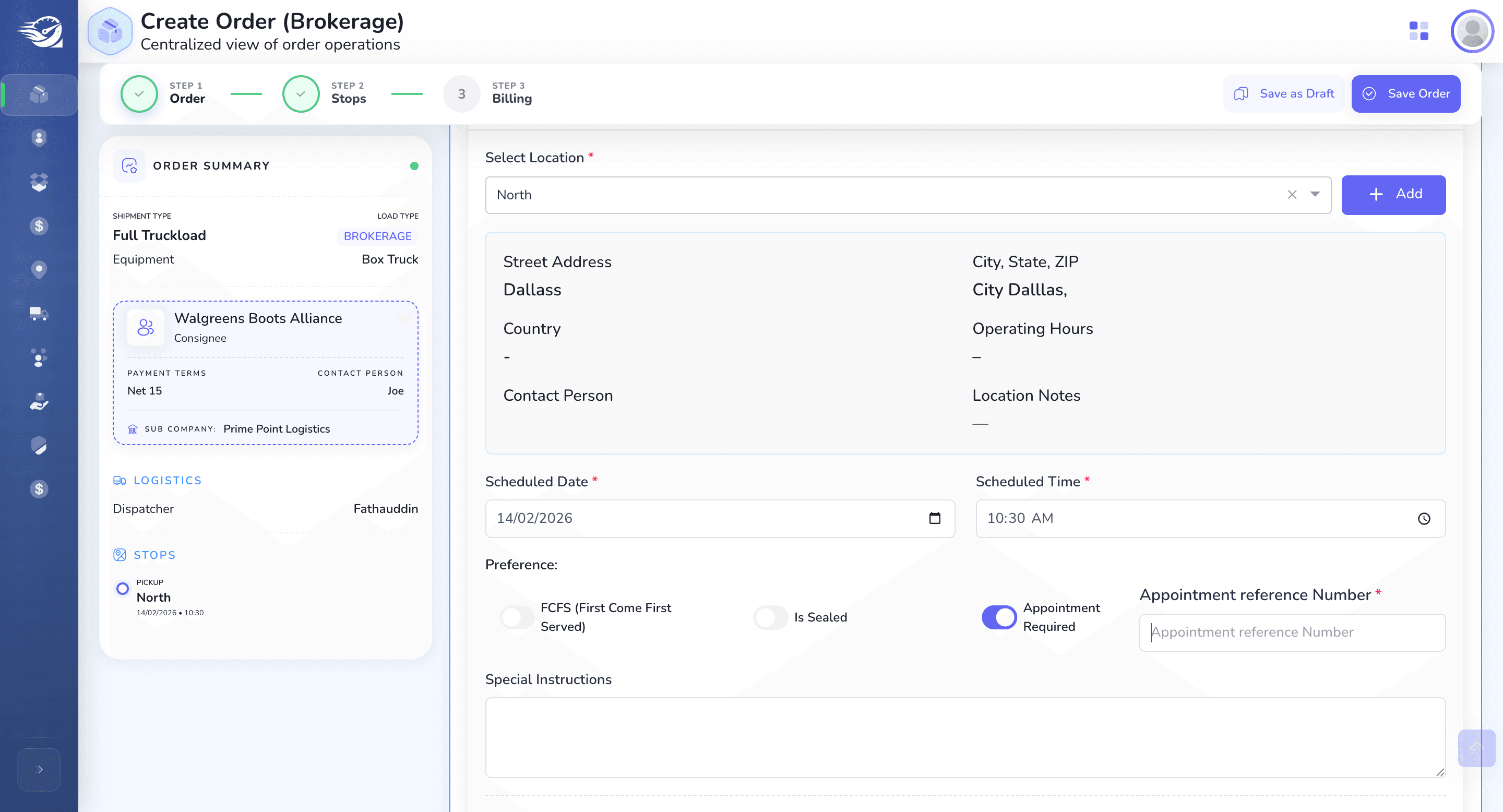Screen dimensions: 1503x812
Task: Open the orders box icon in sidebar
Action: point(39,94)
